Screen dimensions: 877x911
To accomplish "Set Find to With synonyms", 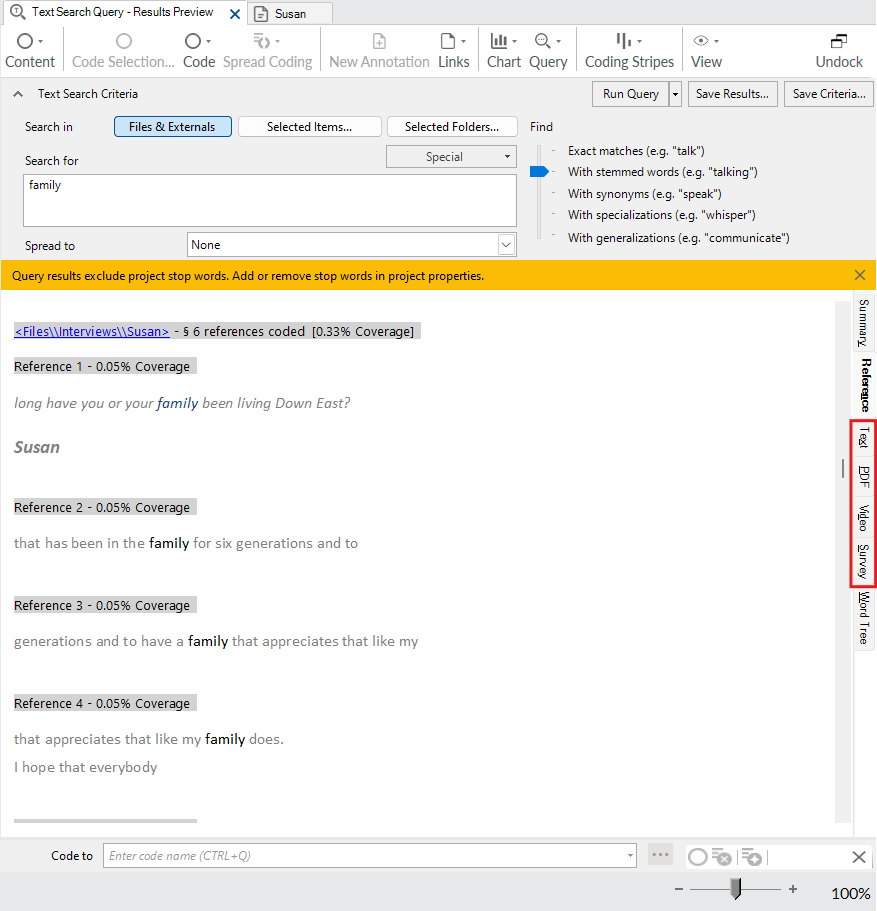I will coord(645,194).
